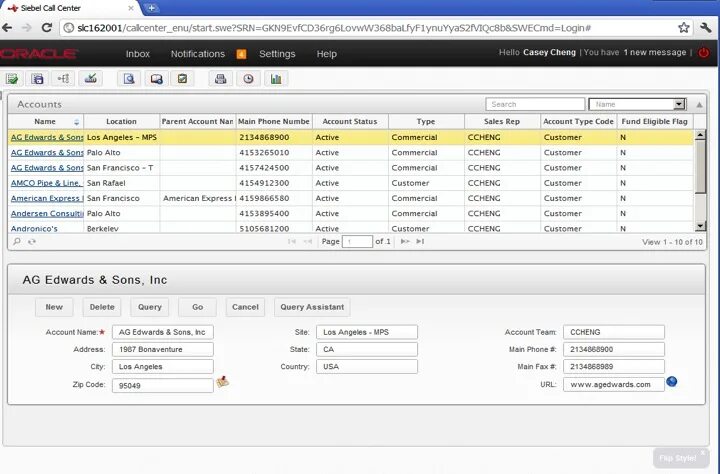This screenshot has width=720, height=474.
Task: Click the browser back arrow
Action: point(7,28)
